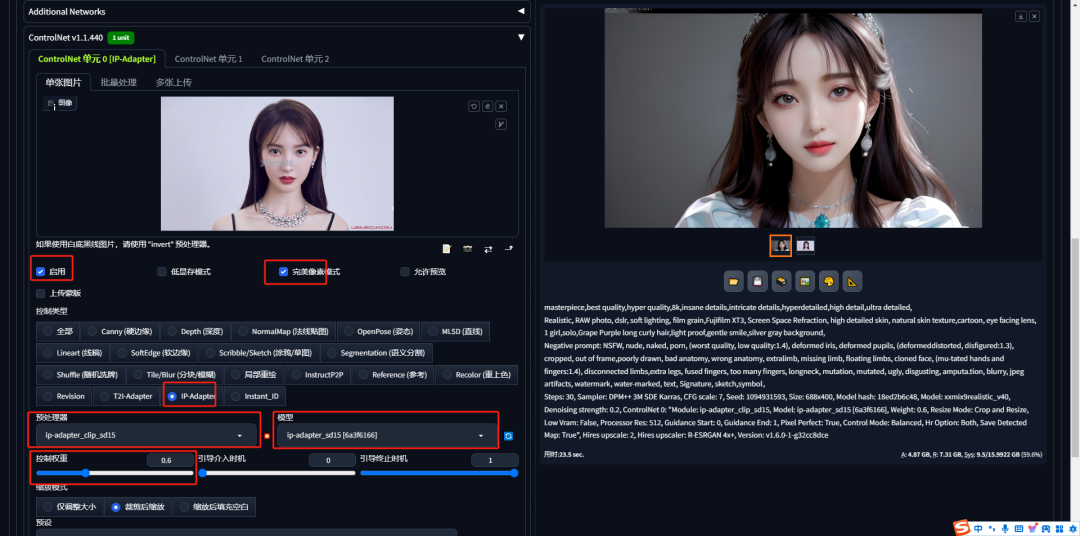The height and width of the screenshot is (536, 1080).
Task: Click the eraser icon on the ControlNet image
Action: [x=488, y=106]
